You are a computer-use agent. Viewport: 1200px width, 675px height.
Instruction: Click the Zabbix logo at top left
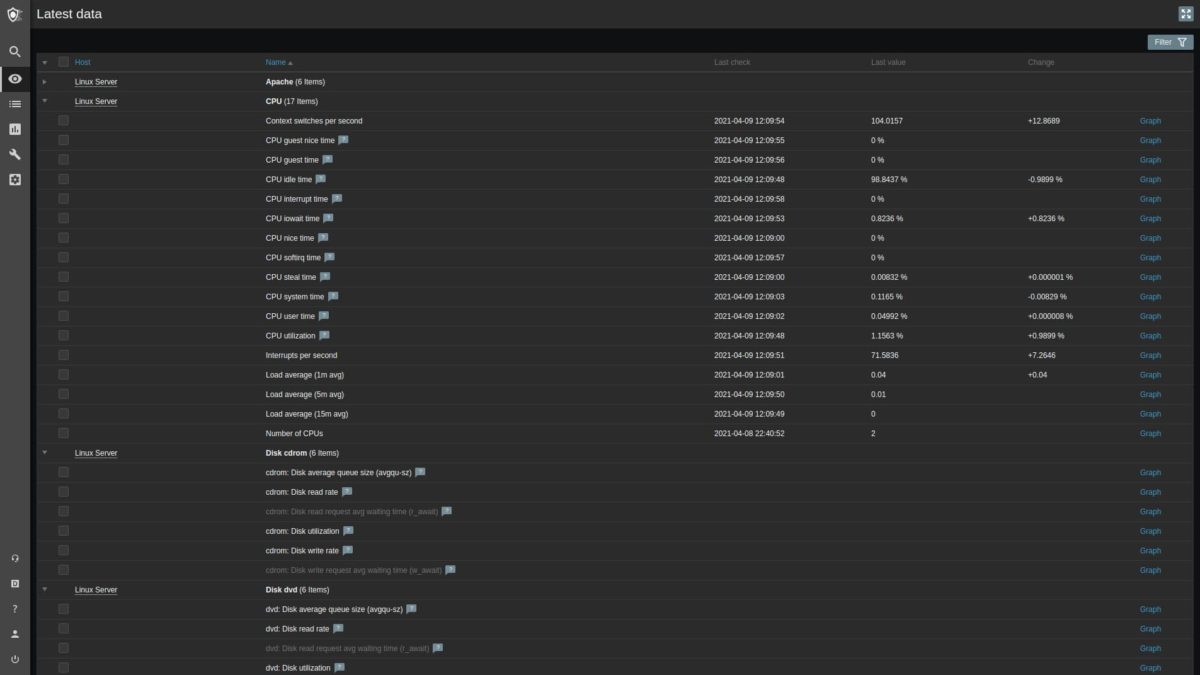click(14, 13)
